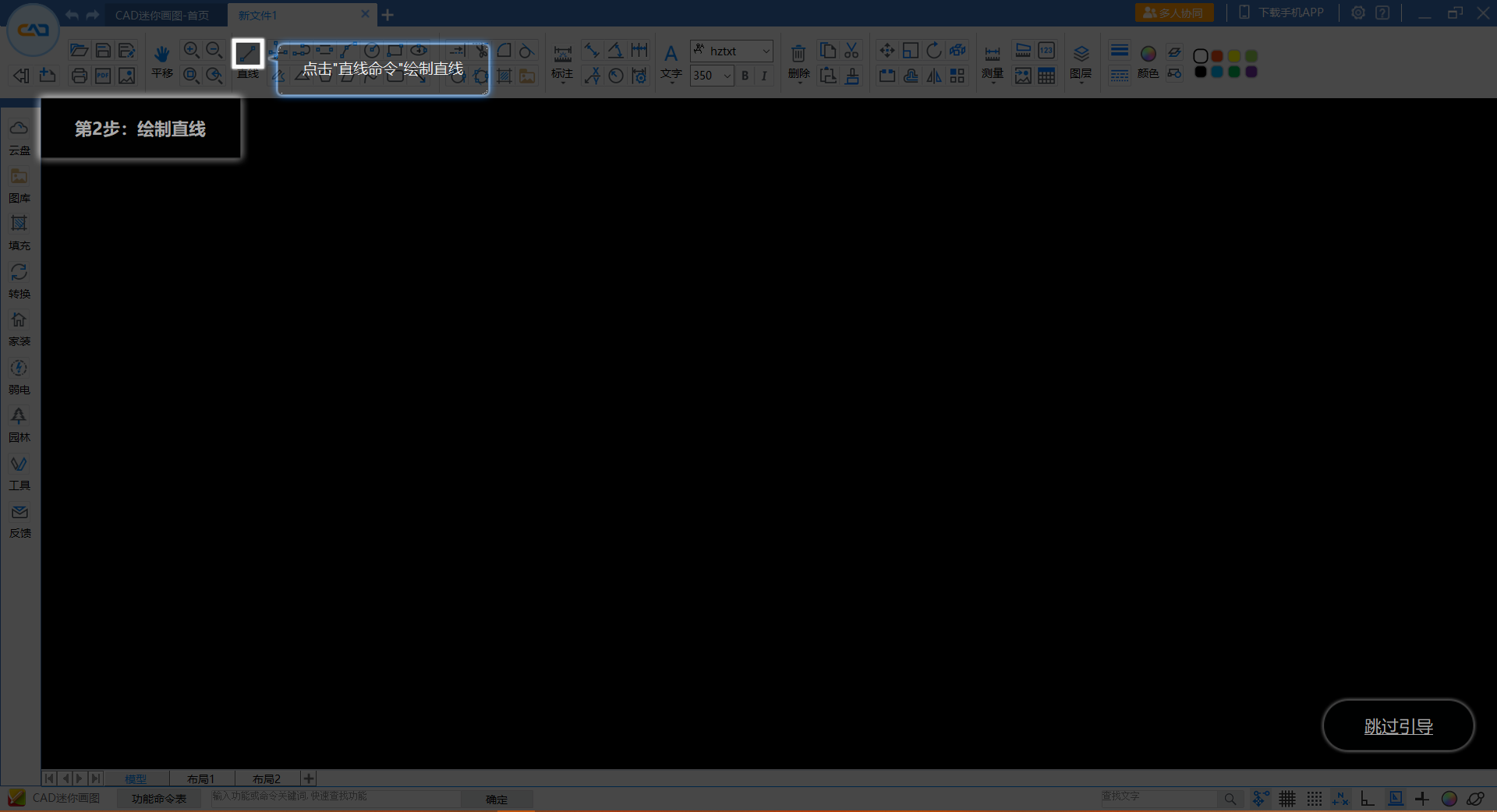1497x812 pixels.
Task: Select the highlighted 直线 line tool
Action: [x=248, y=54]
